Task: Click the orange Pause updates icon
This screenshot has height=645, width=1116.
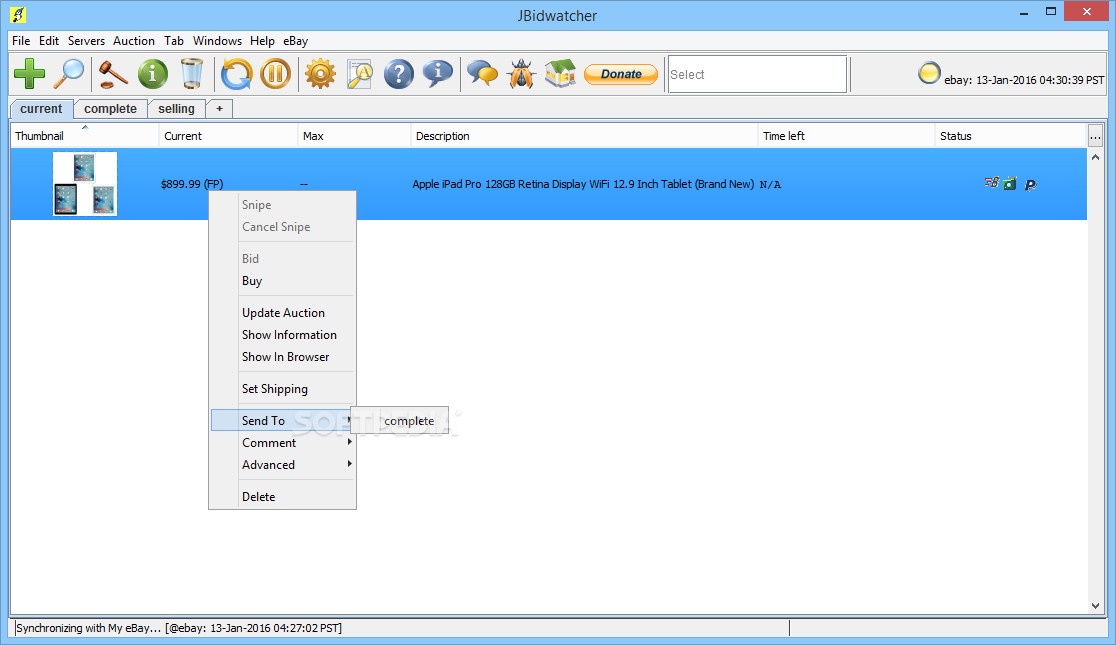Action: coord(275,74)
